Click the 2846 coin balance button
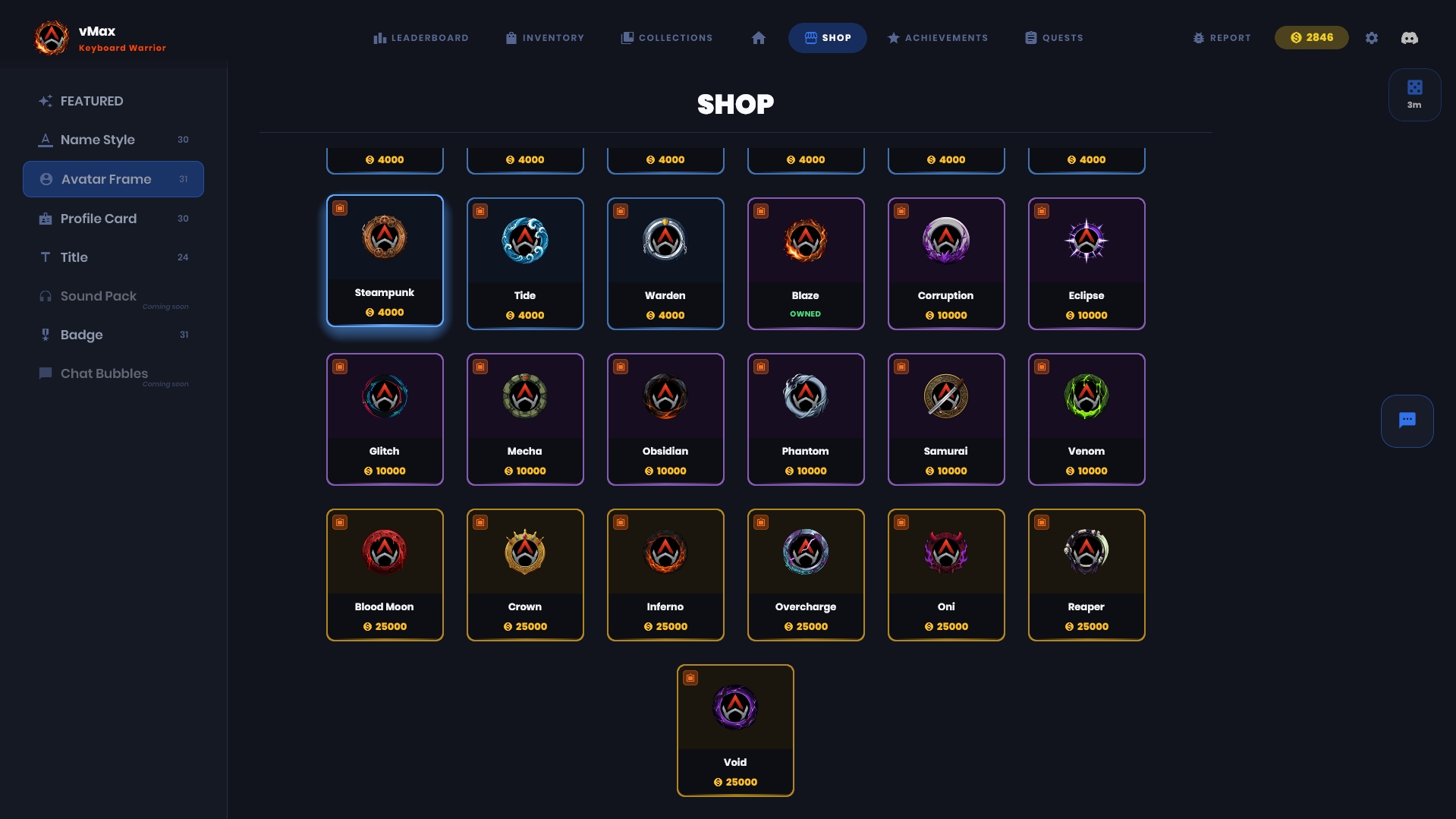Viewport: 1456px width, 819px height. coord(1311,37)
